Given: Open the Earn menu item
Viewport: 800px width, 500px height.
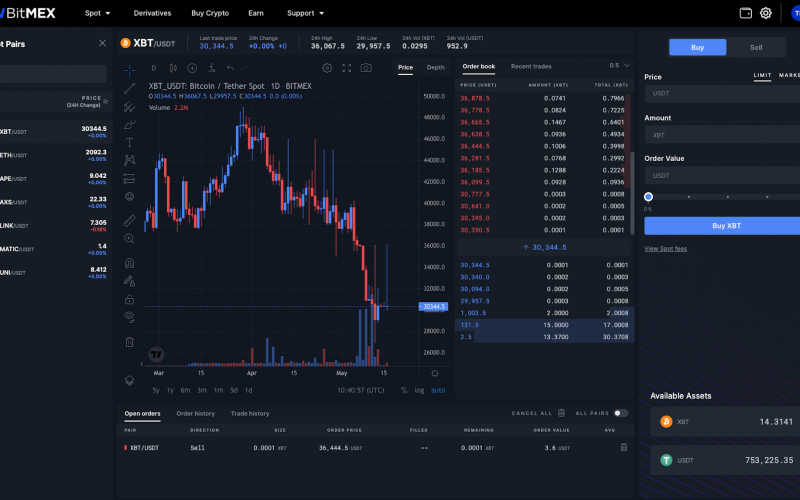Looking at the screenshot, I should pos(256,13).
